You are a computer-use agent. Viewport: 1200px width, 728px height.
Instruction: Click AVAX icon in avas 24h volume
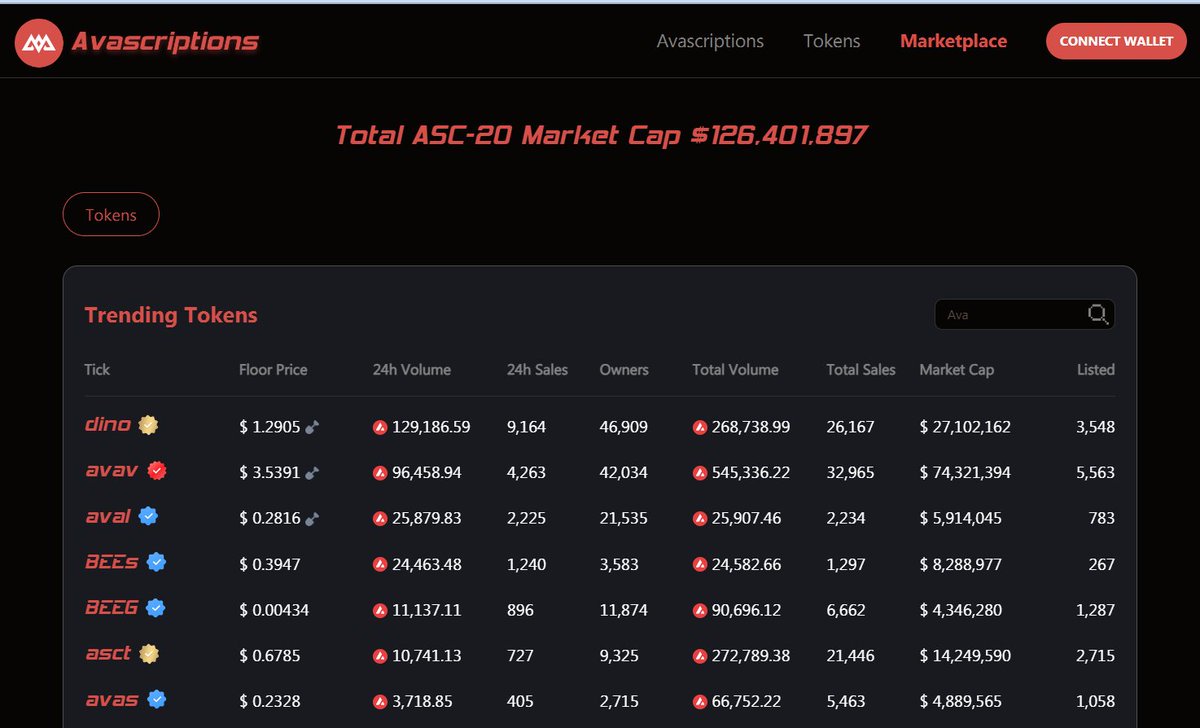[x=380, y=702]
